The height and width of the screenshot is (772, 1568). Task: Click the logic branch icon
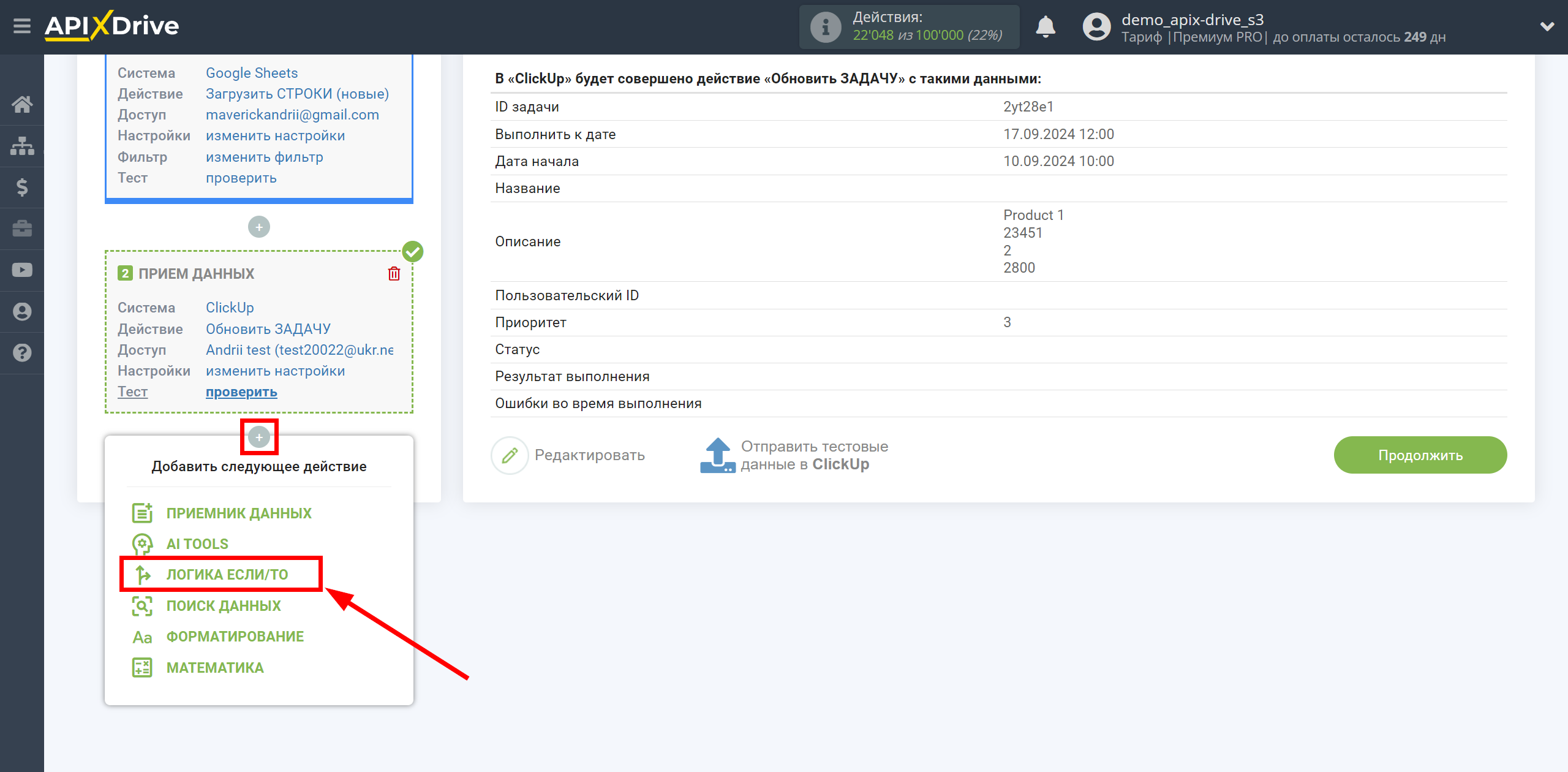pyautogui.click(x=143, y=575)
